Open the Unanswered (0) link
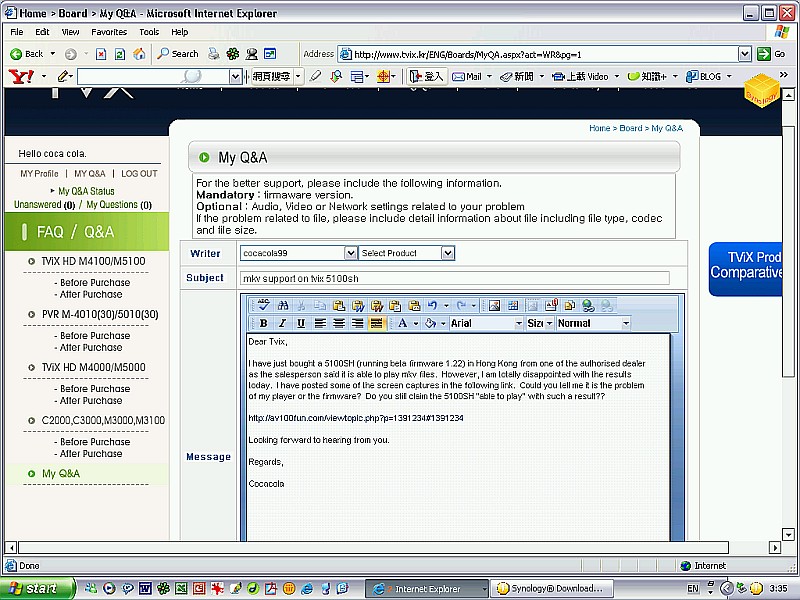The width and height of the screenshot is (800, 600). (x=44, y=205)
